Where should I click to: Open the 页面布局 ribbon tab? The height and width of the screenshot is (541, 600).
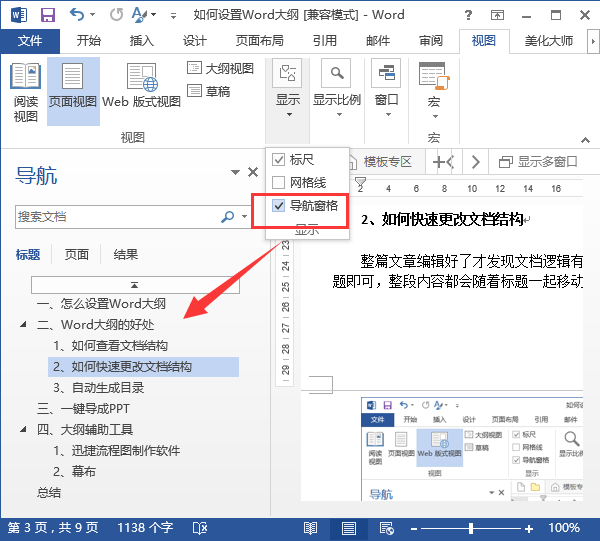259,41
